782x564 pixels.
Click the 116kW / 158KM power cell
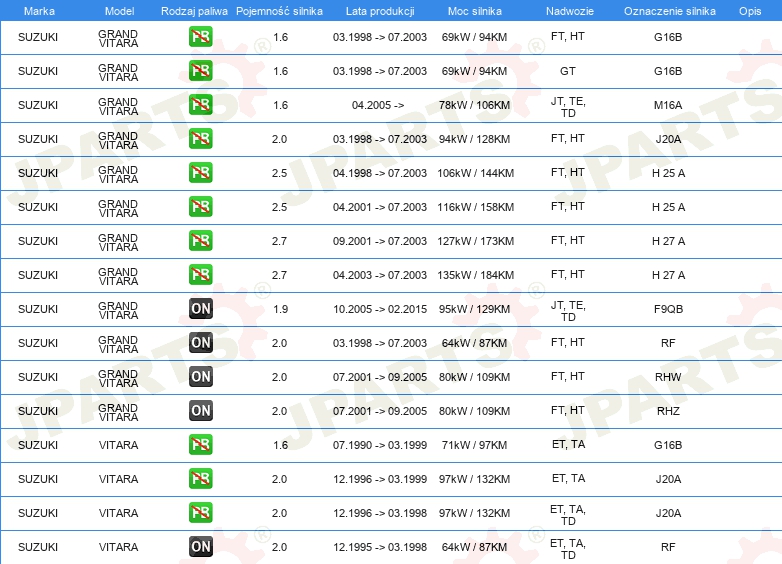[x=476, y=207]
